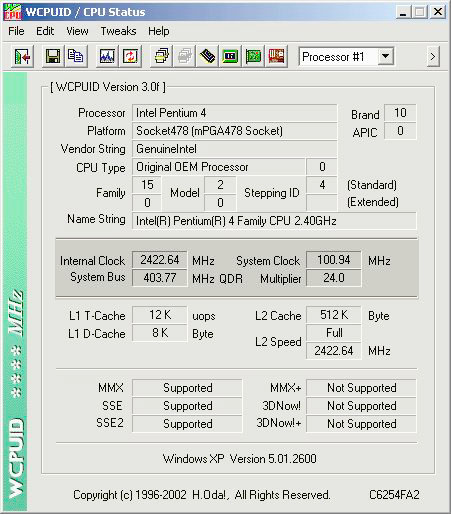Click the System Bus value 403.77
The height and width of the screenshot is (514, 451).
(x=159, y=278)
